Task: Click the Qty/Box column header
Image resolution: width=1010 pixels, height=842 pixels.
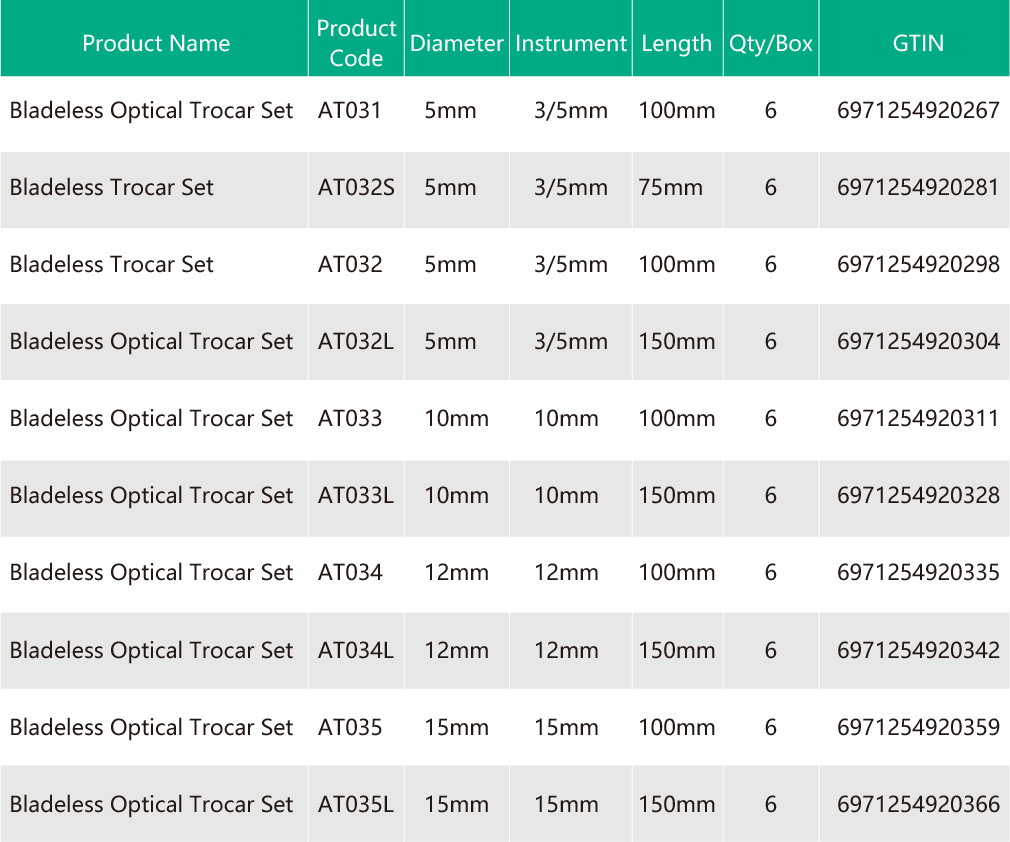Action: coord(770,43)
